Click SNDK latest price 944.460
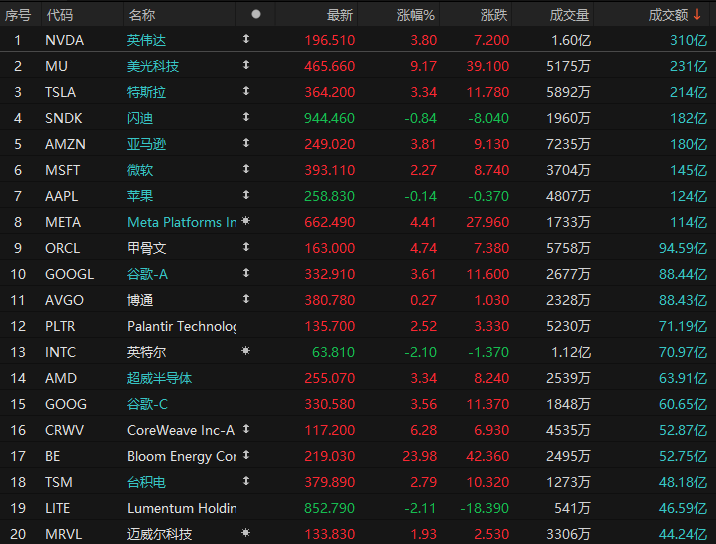 [x=330, y=118]
